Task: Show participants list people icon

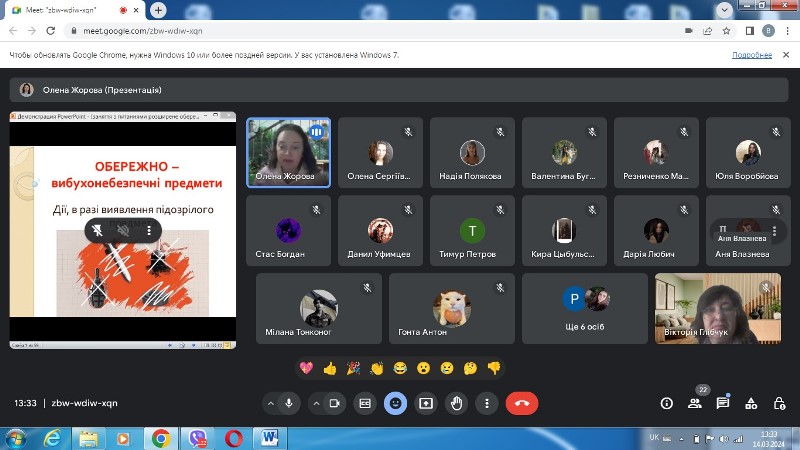Action: [x=694, y=403]
